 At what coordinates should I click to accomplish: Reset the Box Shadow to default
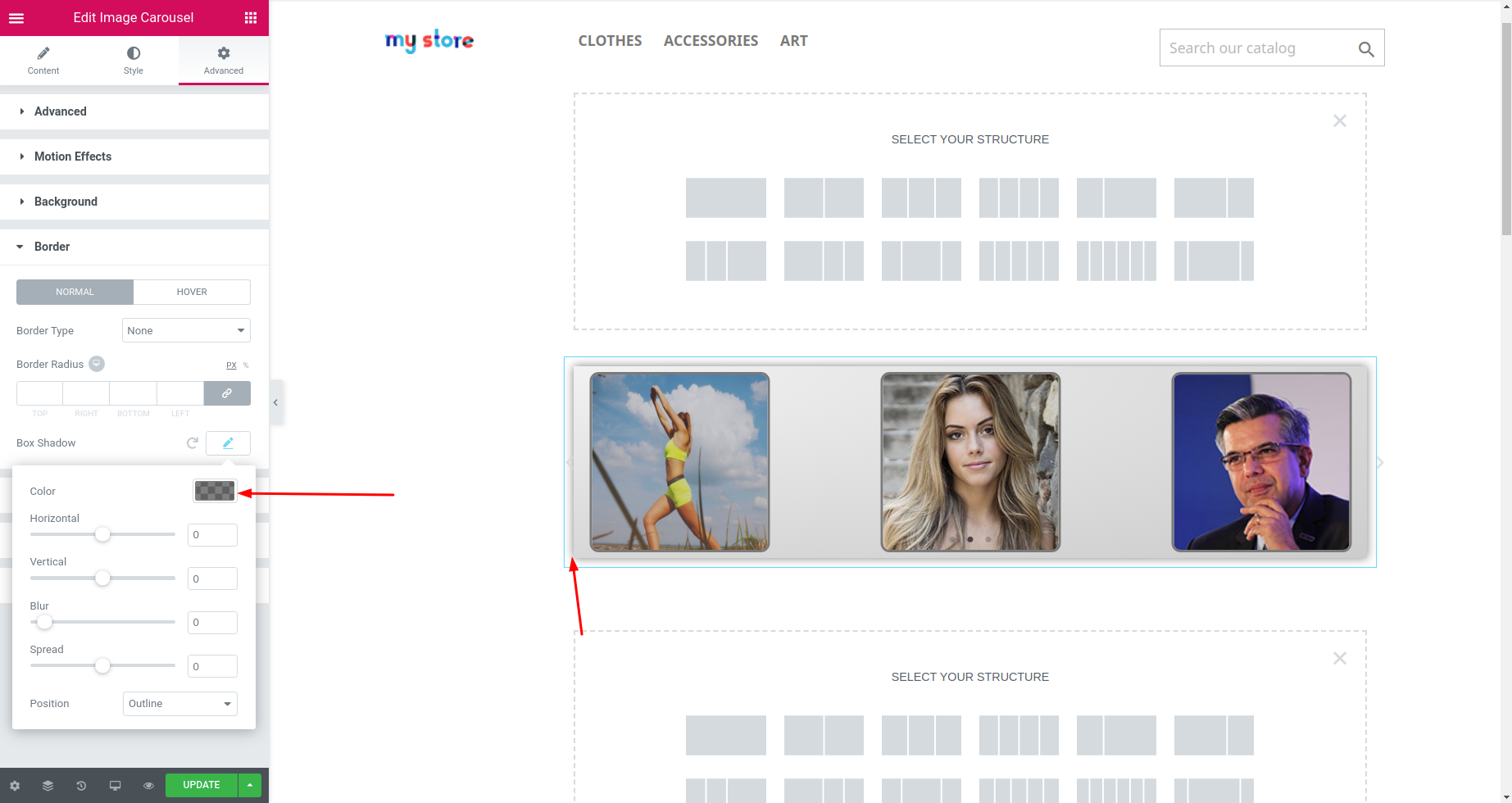click(193, 443)
